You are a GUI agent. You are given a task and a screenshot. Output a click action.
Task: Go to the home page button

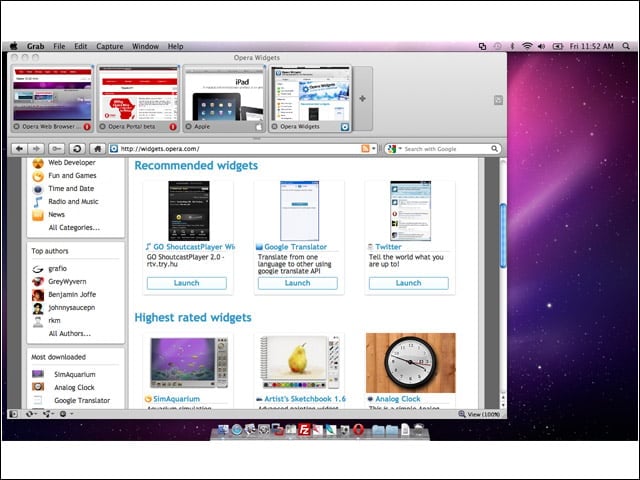click(x=97, y=149)
